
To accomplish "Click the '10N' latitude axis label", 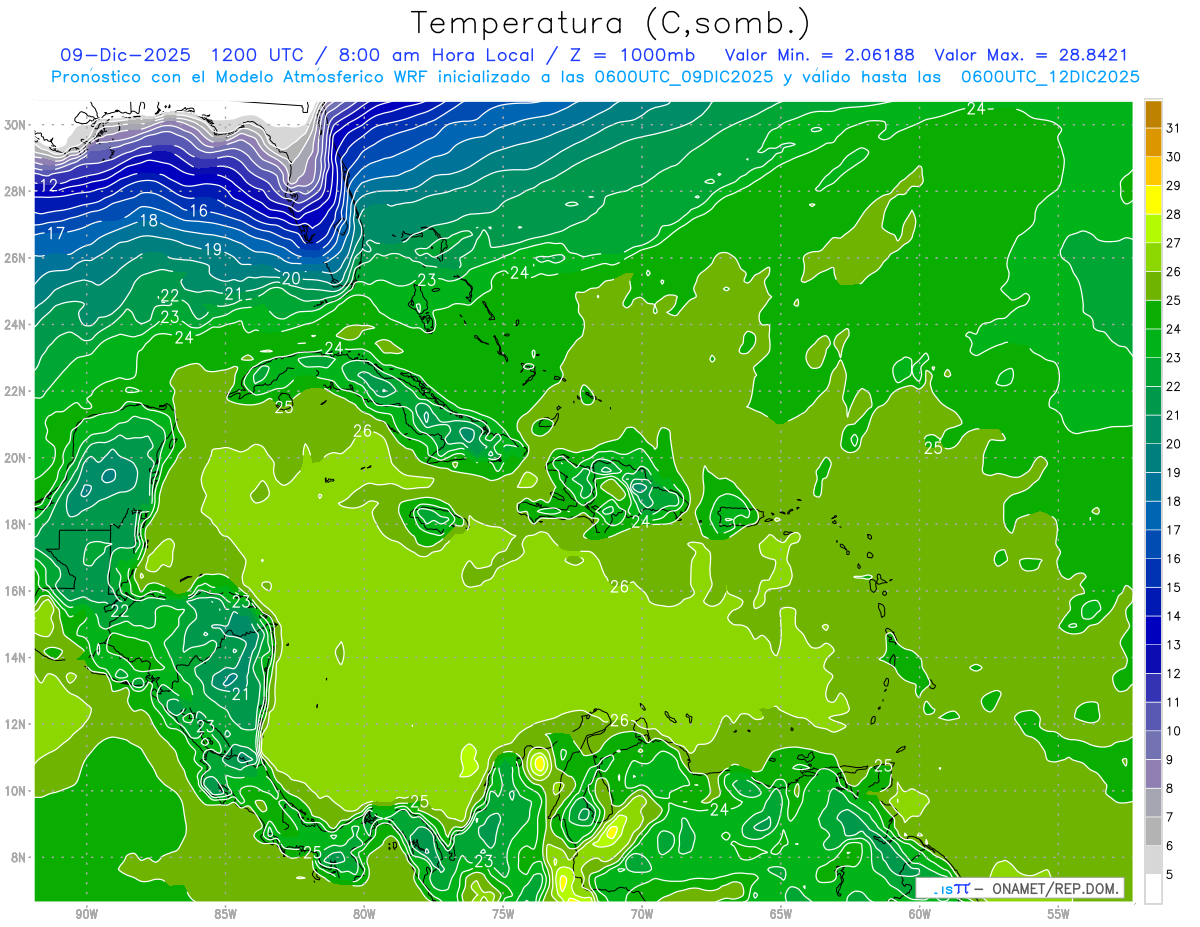I will point(16,791).
